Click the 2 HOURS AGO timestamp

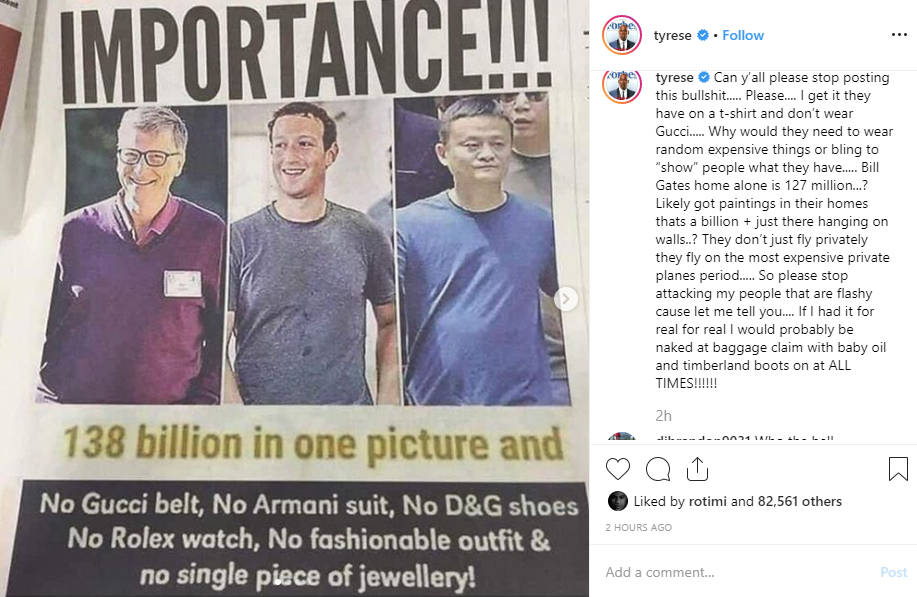[x=640, y=527]
